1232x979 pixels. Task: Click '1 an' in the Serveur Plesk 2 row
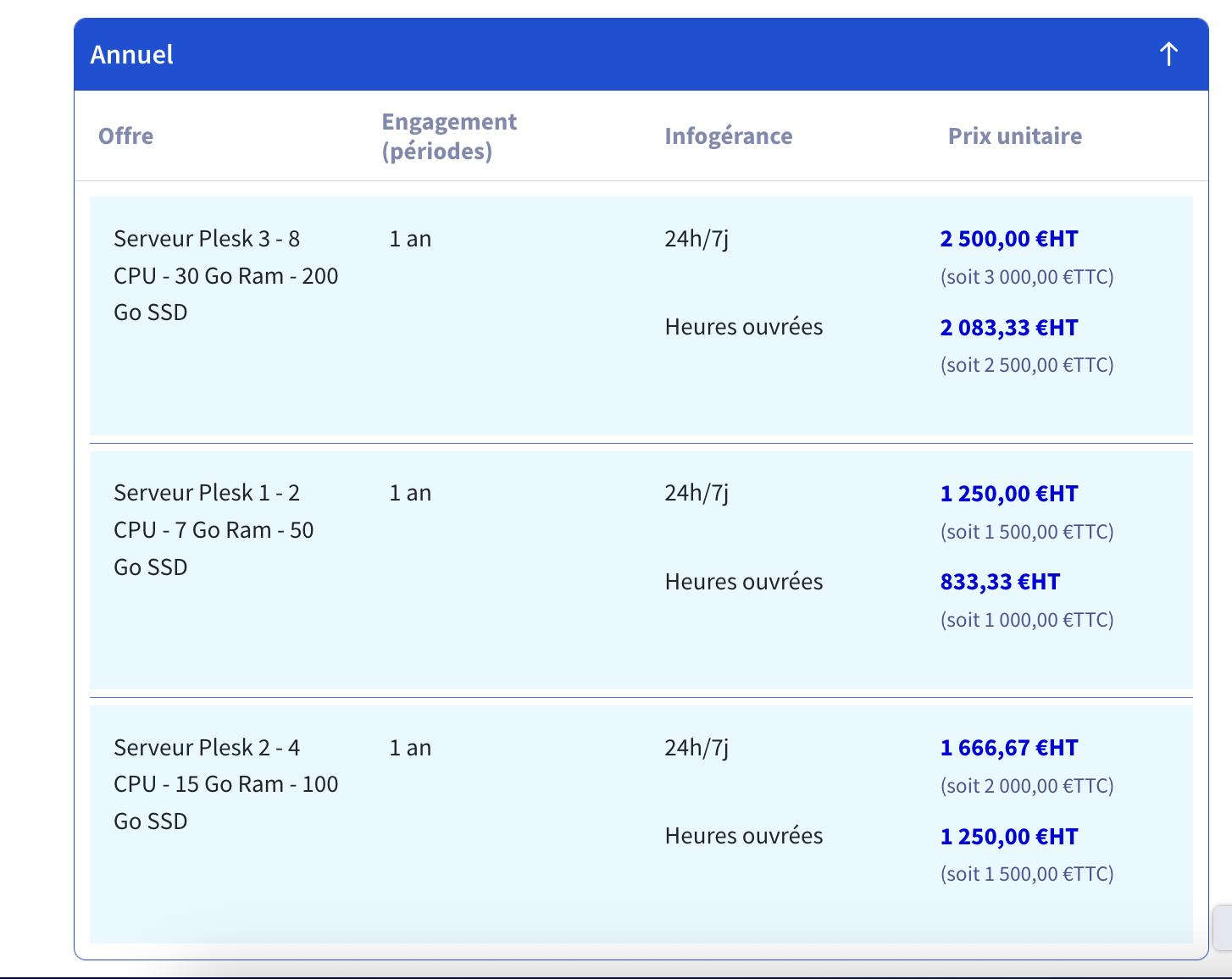coord(410,748)
